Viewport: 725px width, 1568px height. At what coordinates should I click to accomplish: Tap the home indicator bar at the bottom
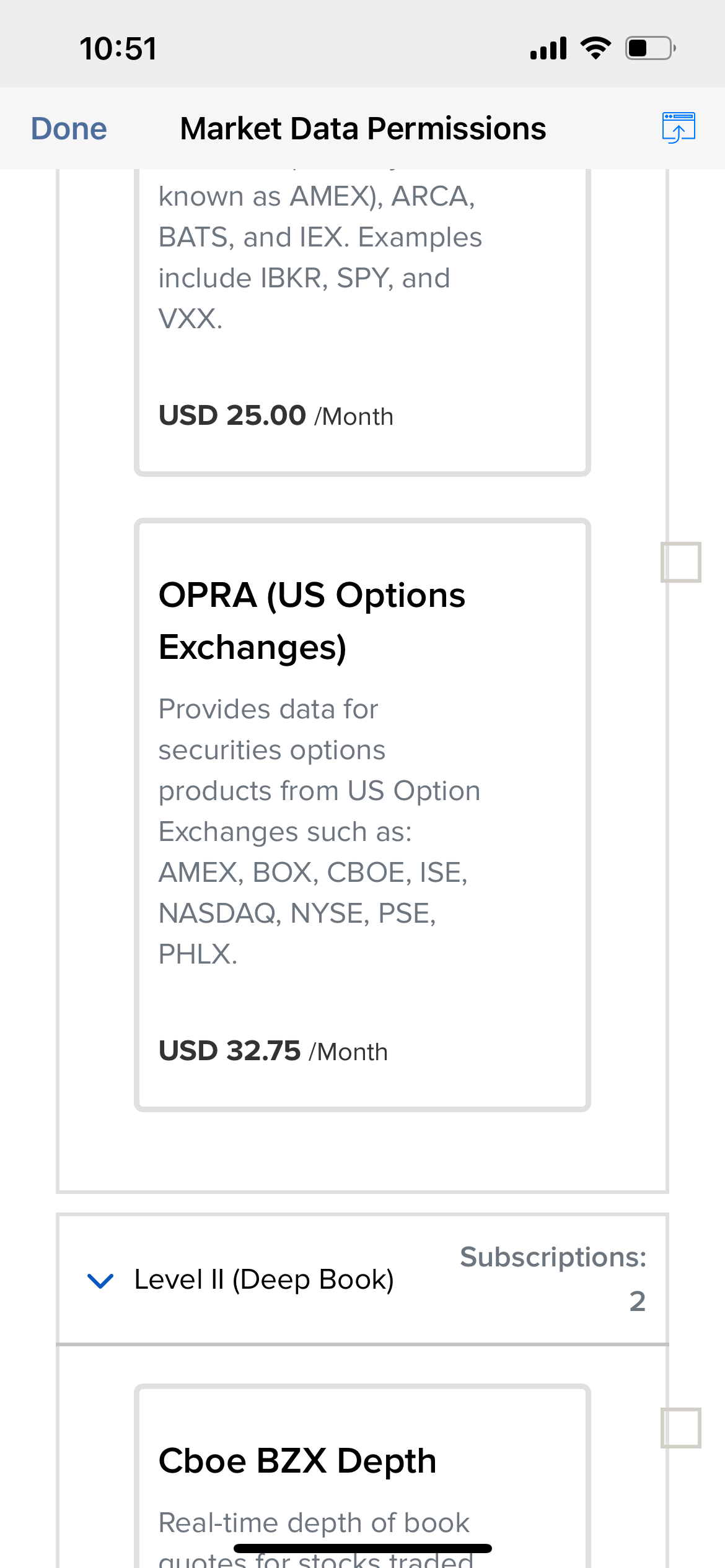(362, 1548)
